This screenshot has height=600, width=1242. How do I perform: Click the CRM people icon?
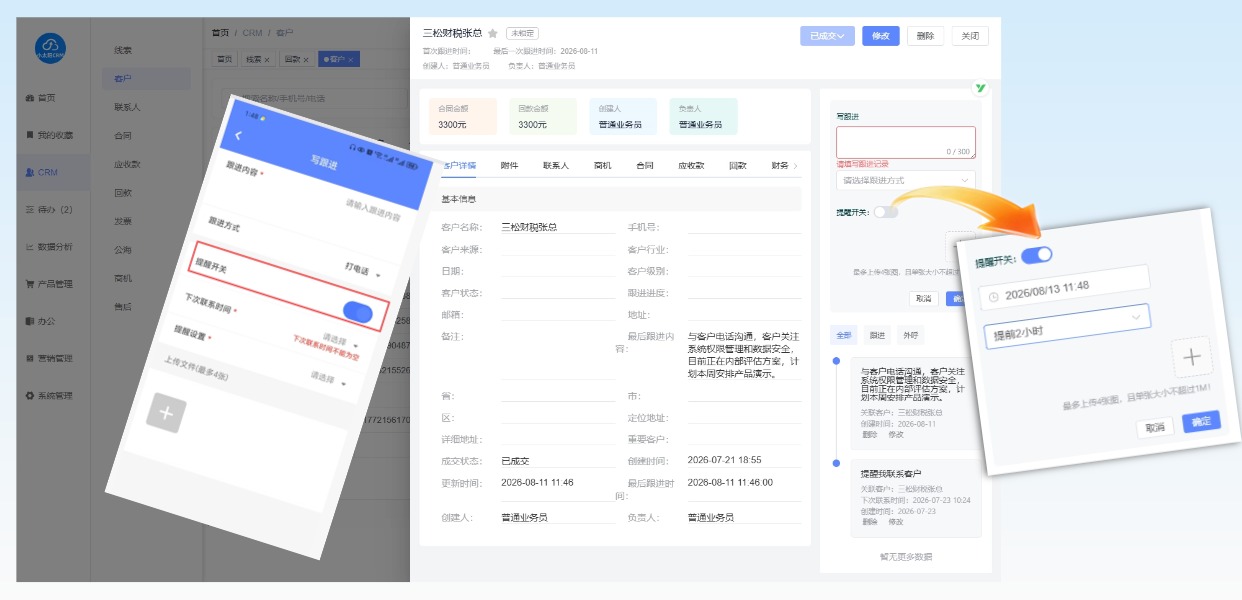click(30, 172)
